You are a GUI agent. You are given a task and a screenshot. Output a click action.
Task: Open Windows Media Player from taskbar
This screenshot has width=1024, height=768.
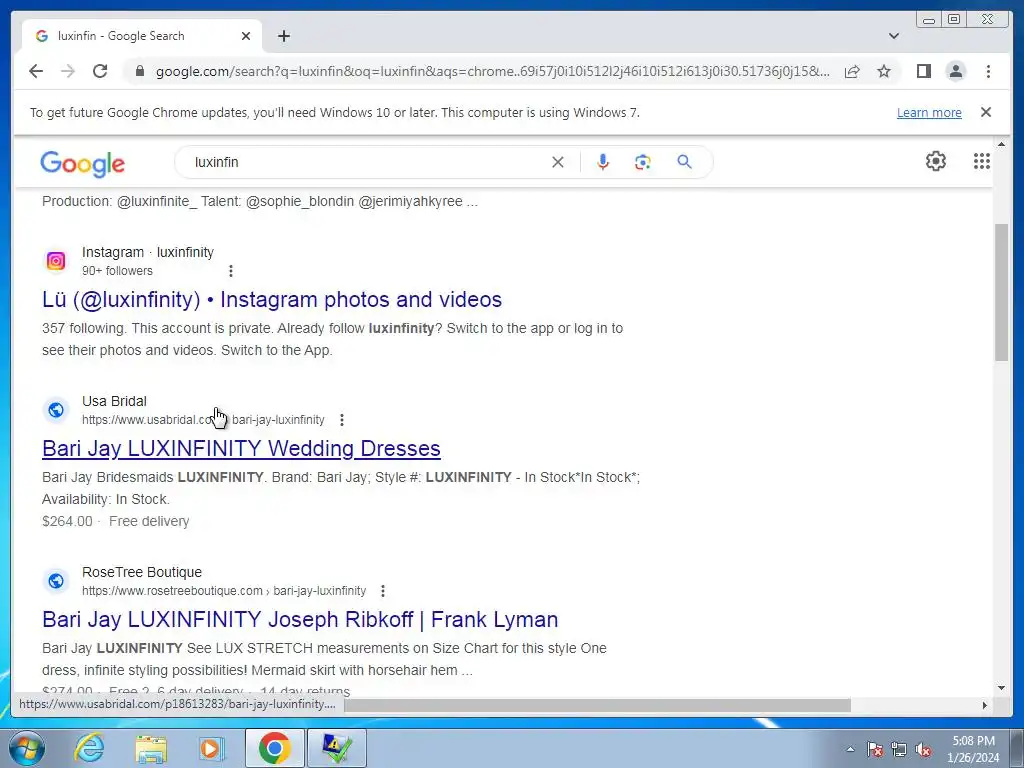coord(211,748)
